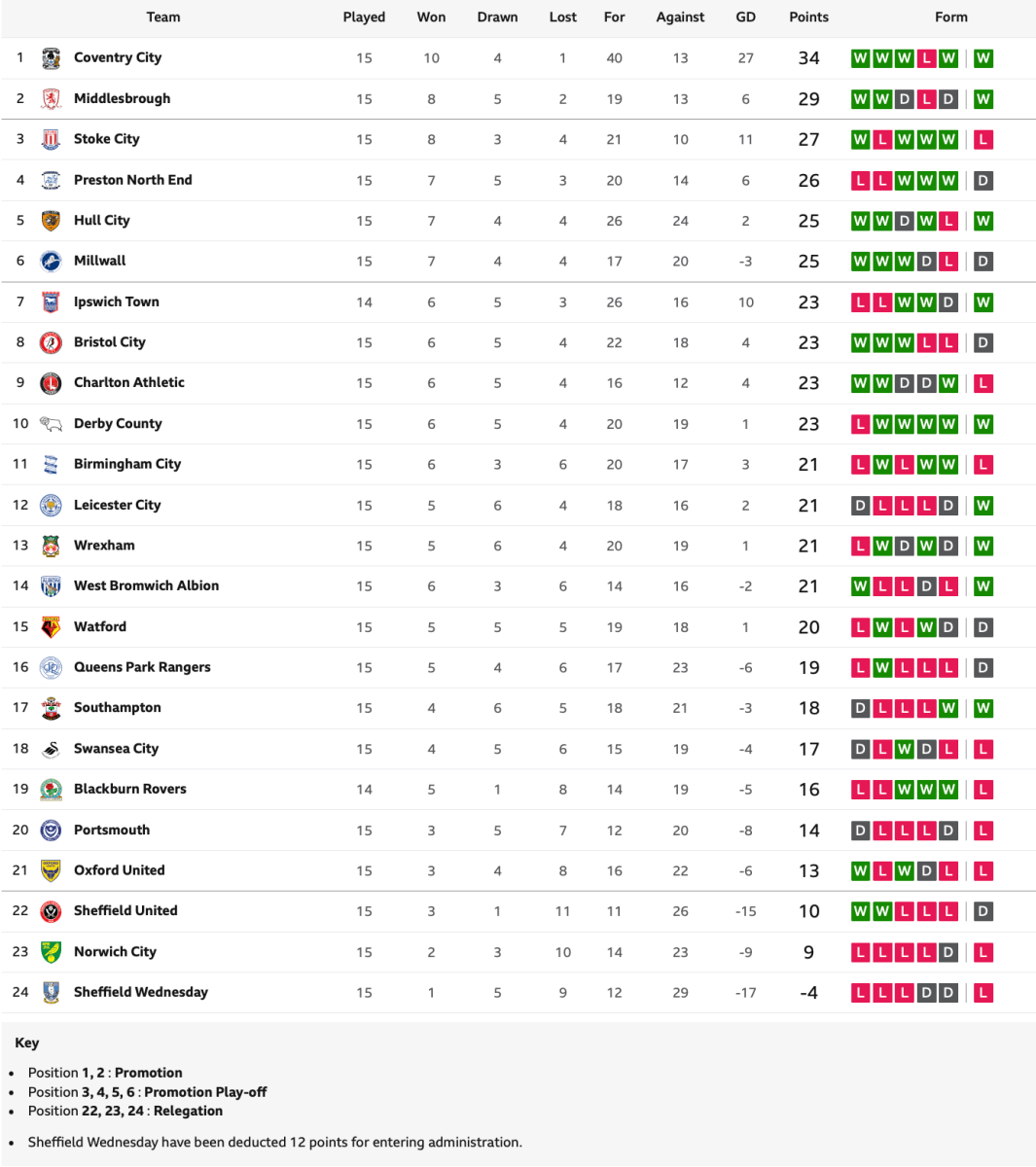Click the Charlton Athletic club badge
This screenshot has width=1036, height=1167.
52,383
